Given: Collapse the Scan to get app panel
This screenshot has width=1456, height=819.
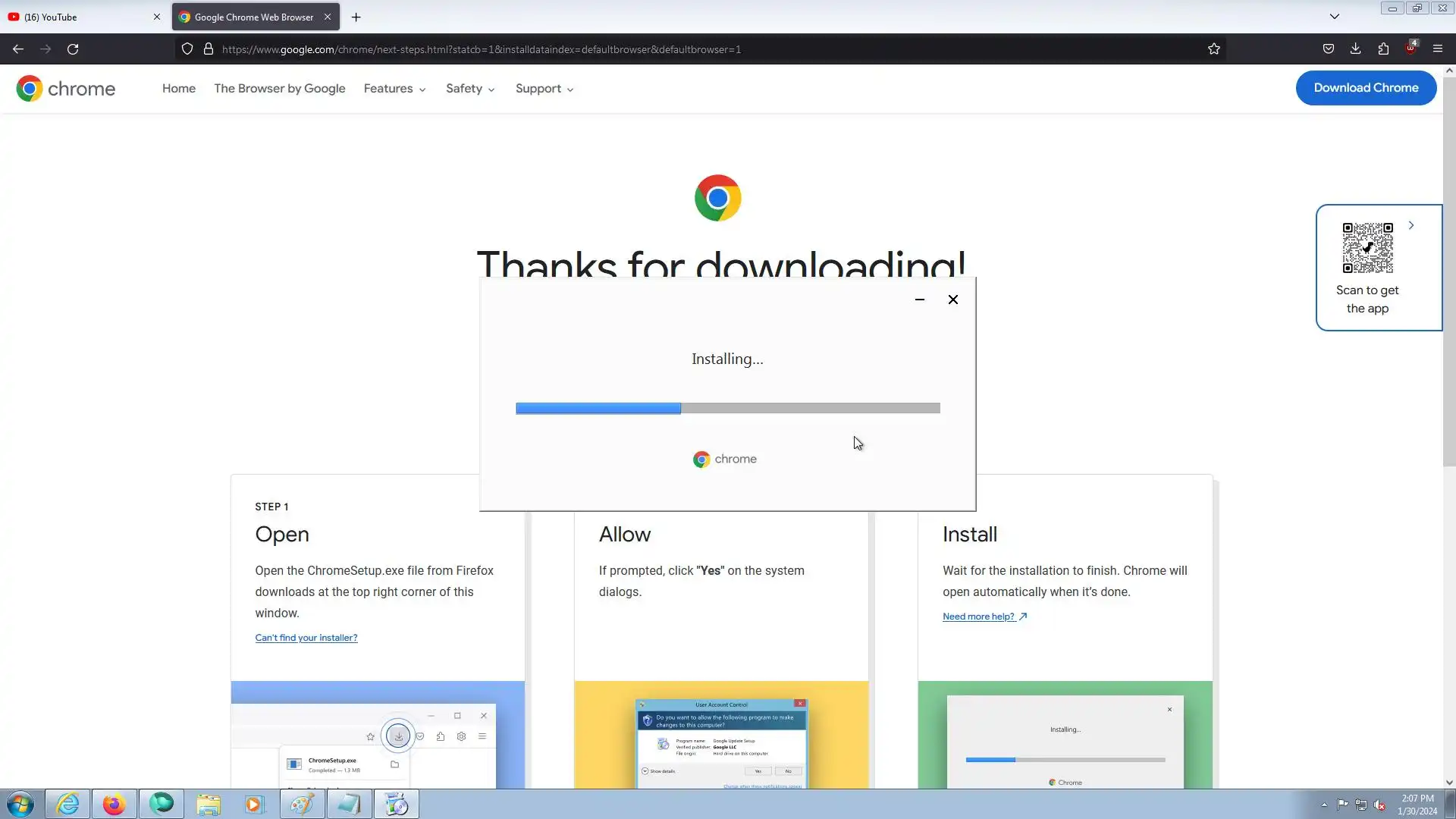Looking at the screenshot, I should 1410,226.
